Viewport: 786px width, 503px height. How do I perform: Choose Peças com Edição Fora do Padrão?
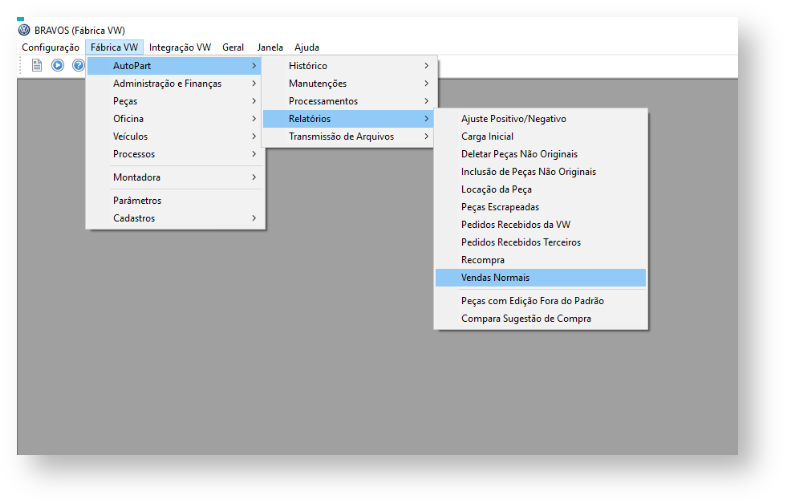pos(541,300)
